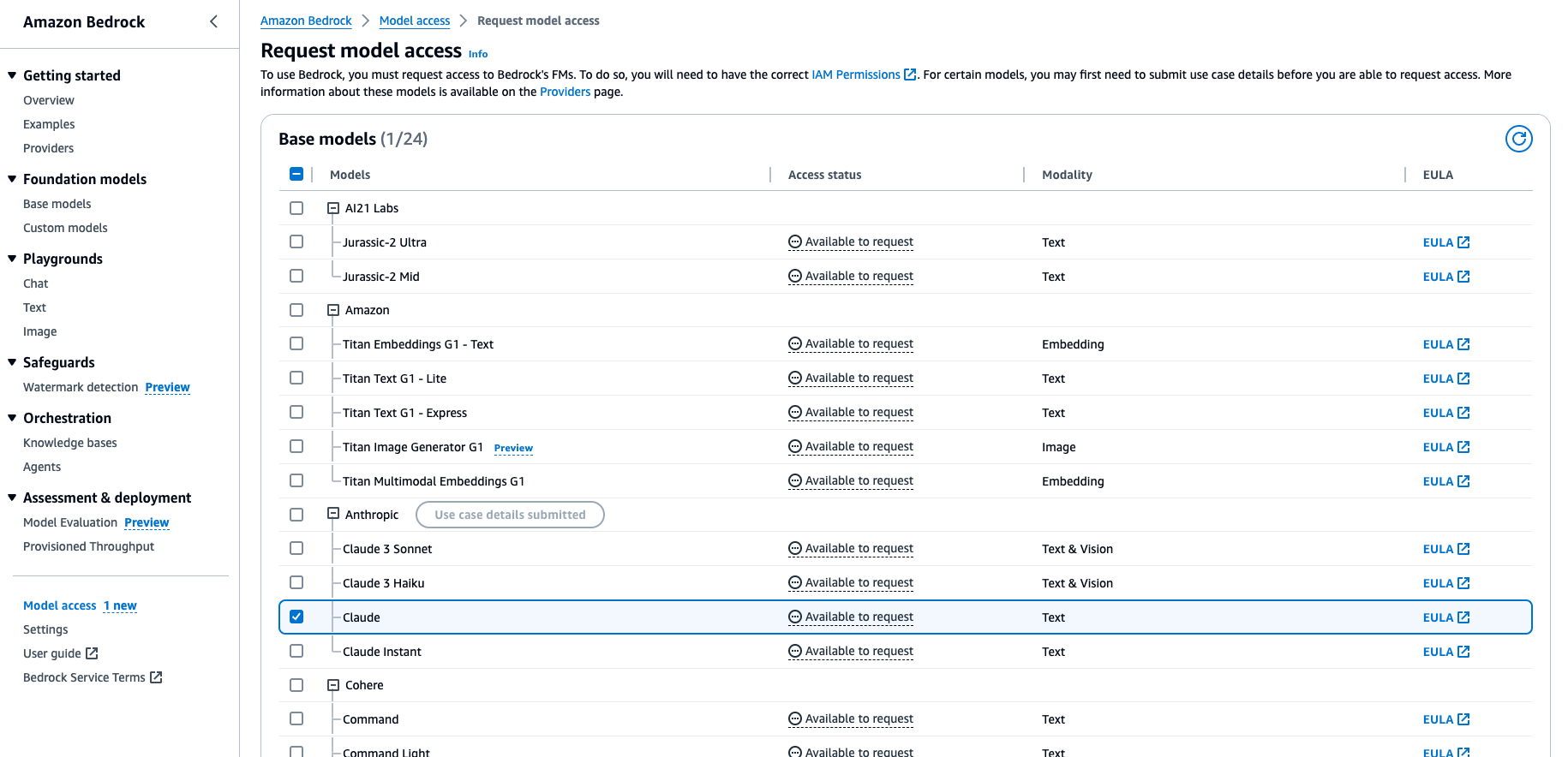The width and height of the screenshot is (1568, 757).
Task: Open EULA for Claude Instant
Action: click(x=1446, y=652)
